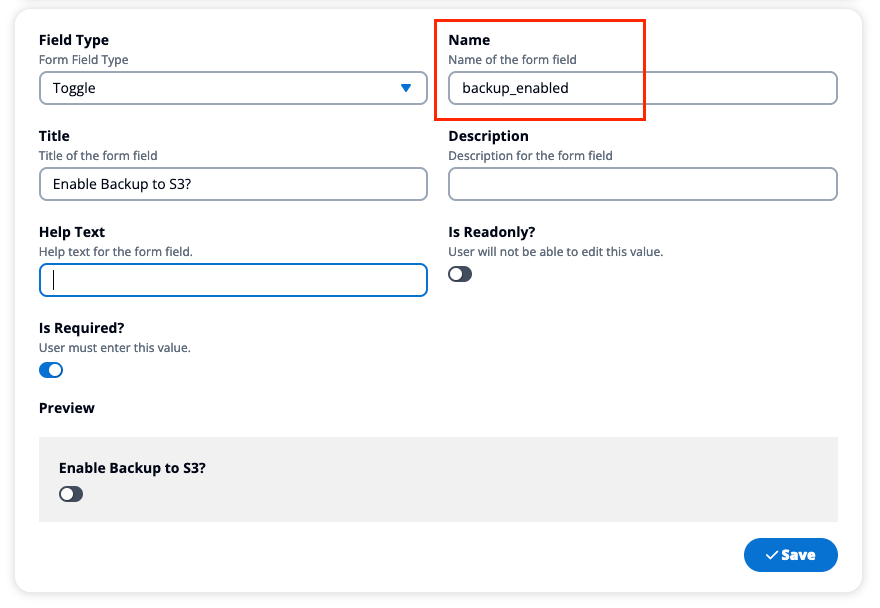Click the Enable Backup to S3? preview label

point(132,468)
